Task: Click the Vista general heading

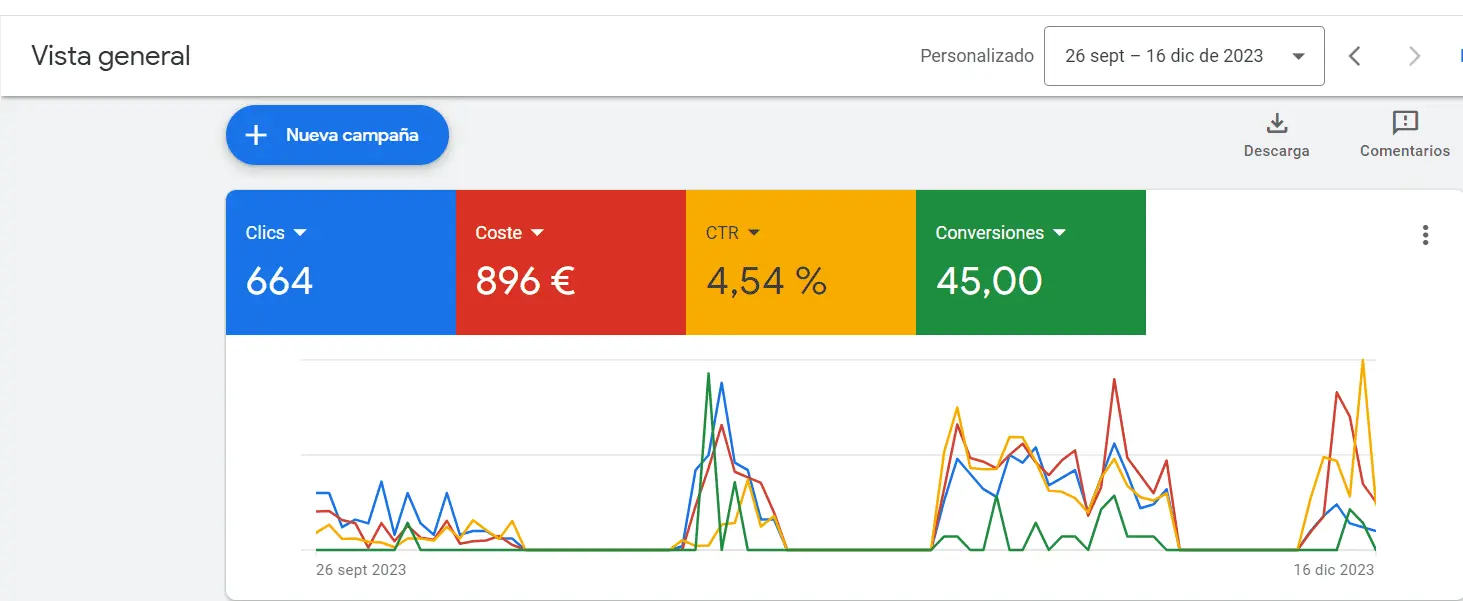Action: [x=111, y=56]
